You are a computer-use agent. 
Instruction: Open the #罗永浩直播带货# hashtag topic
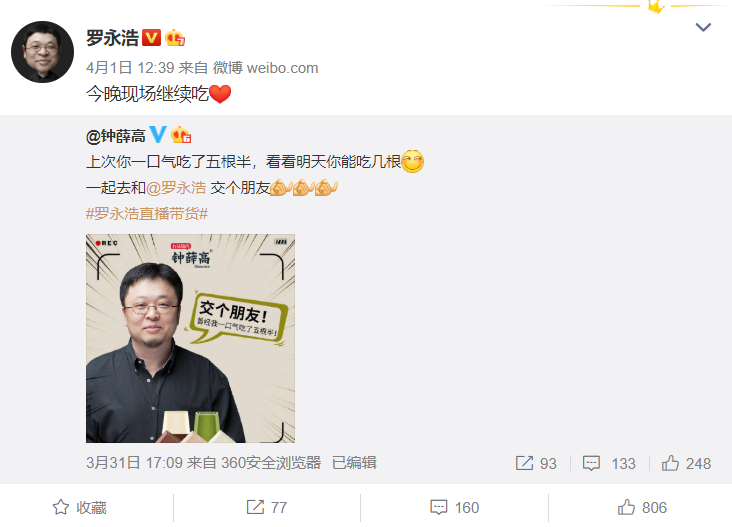[x=147, y=214]
